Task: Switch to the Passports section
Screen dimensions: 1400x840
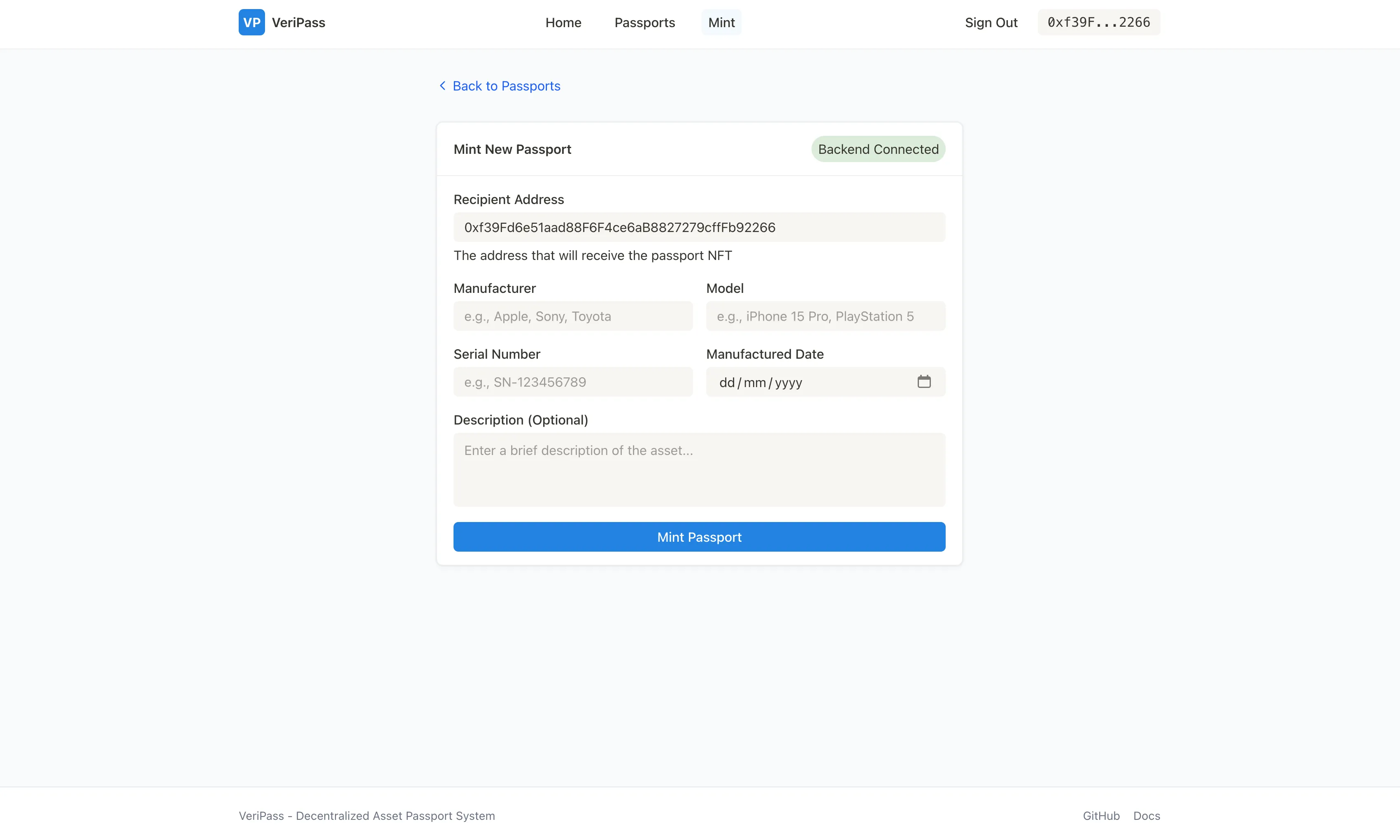Action: pyautogui.click(x=645, y=23)
